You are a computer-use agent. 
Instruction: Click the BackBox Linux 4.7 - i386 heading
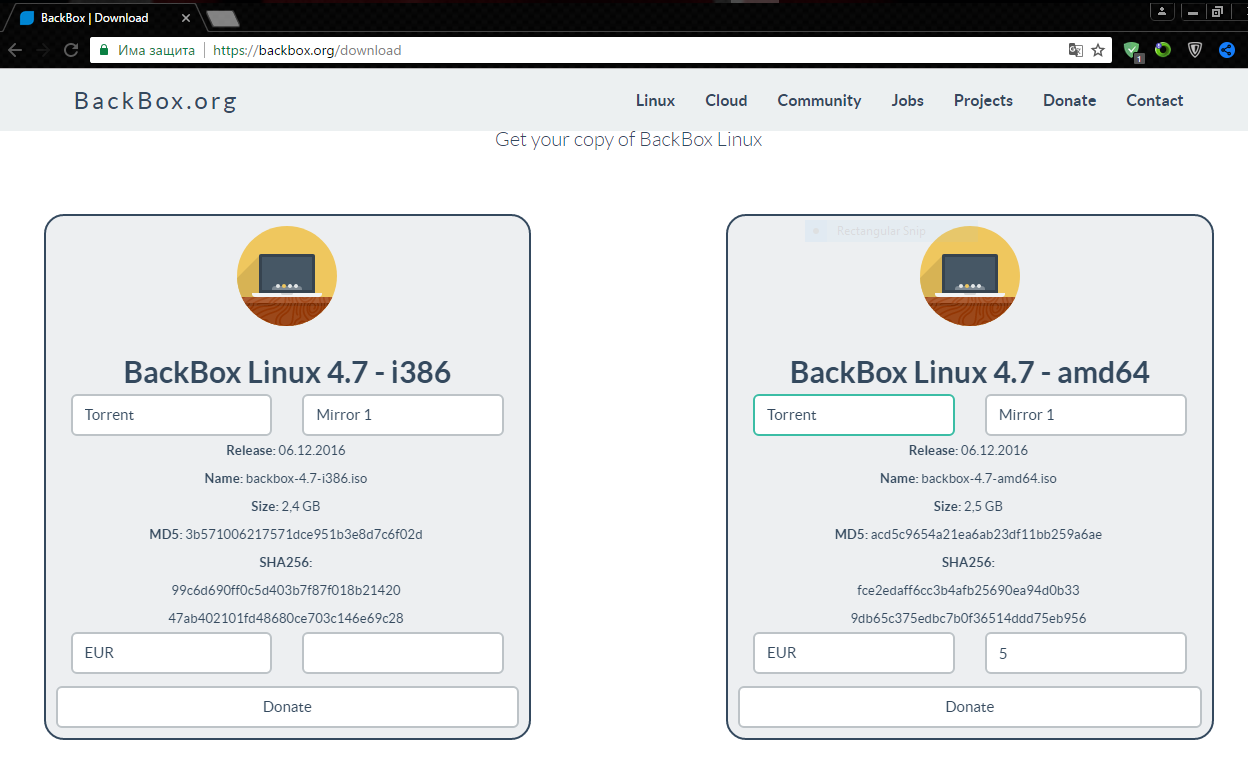[287, 372]
